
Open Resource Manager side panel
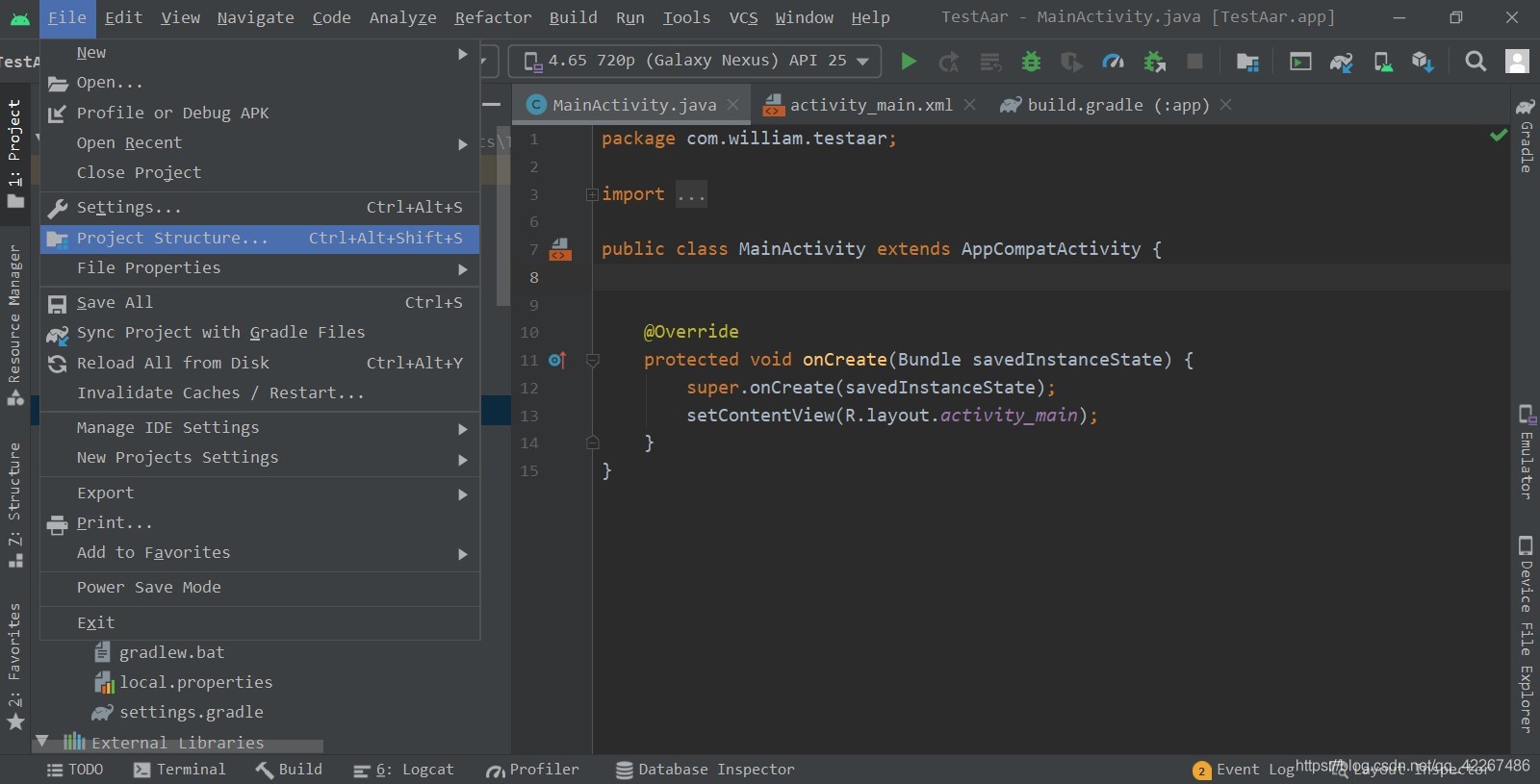pyautogui.click(x=14, y=325)
